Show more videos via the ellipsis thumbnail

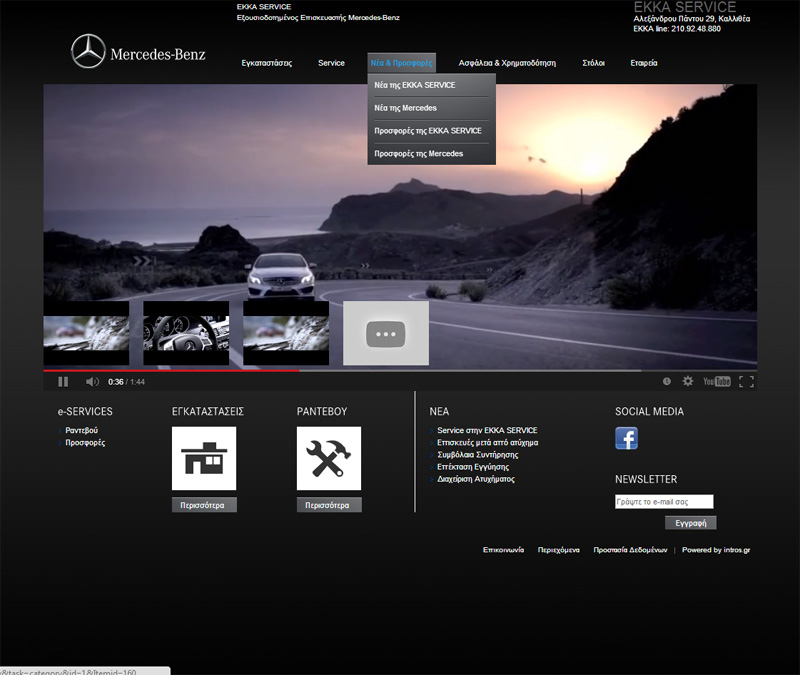pyautogui.click(x=386, y=334)
